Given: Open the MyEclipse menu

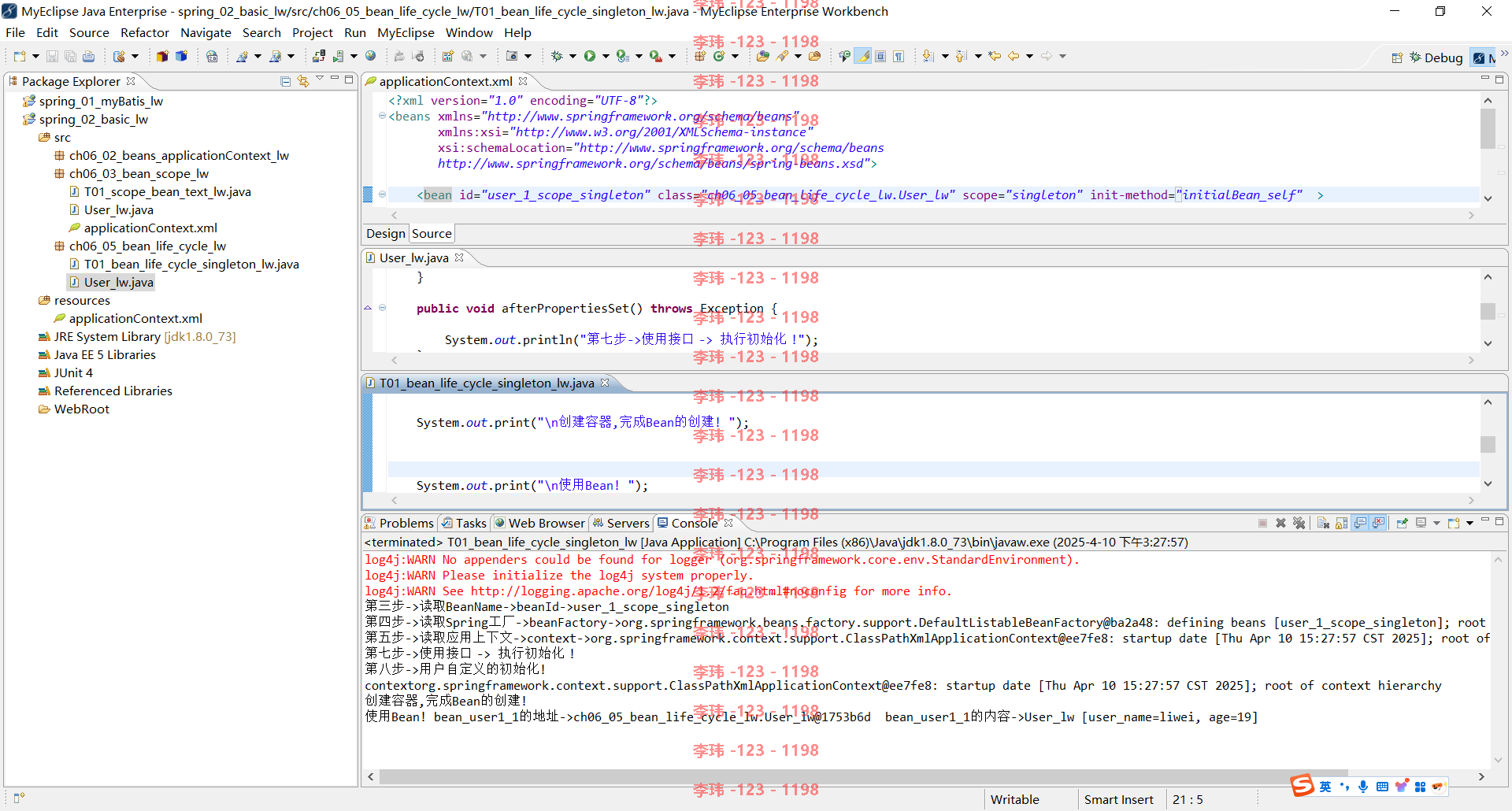Looking at the screenshot, I should tap(406, 32).
